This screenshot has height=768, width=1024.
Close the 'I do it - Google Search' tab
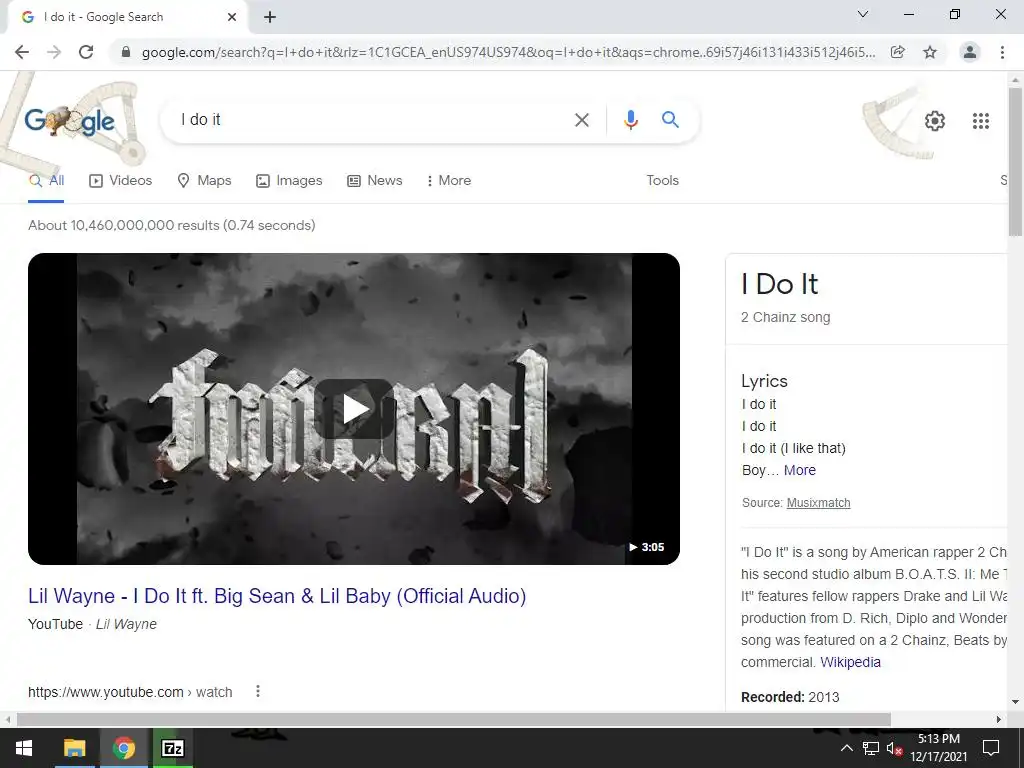[x=232, y=17]
